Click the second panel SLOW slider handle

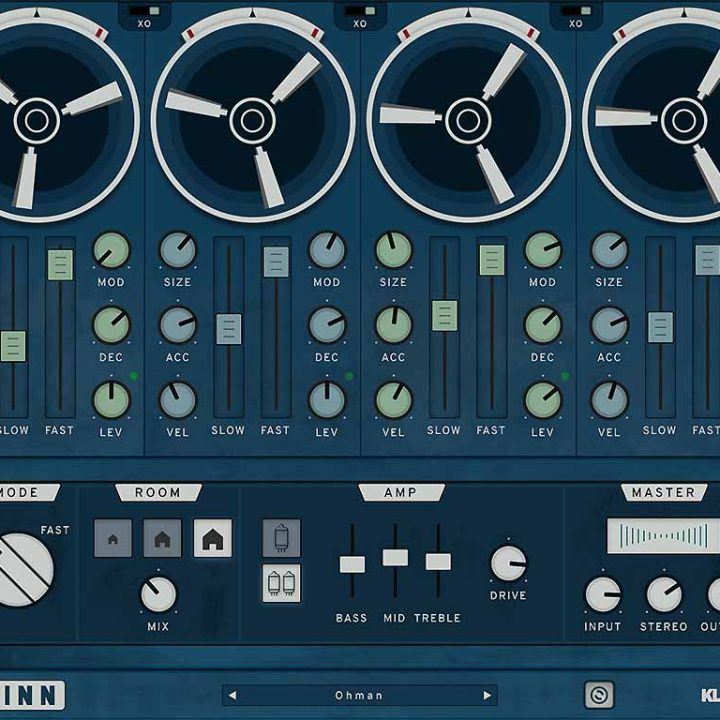[x=229, y=329]
